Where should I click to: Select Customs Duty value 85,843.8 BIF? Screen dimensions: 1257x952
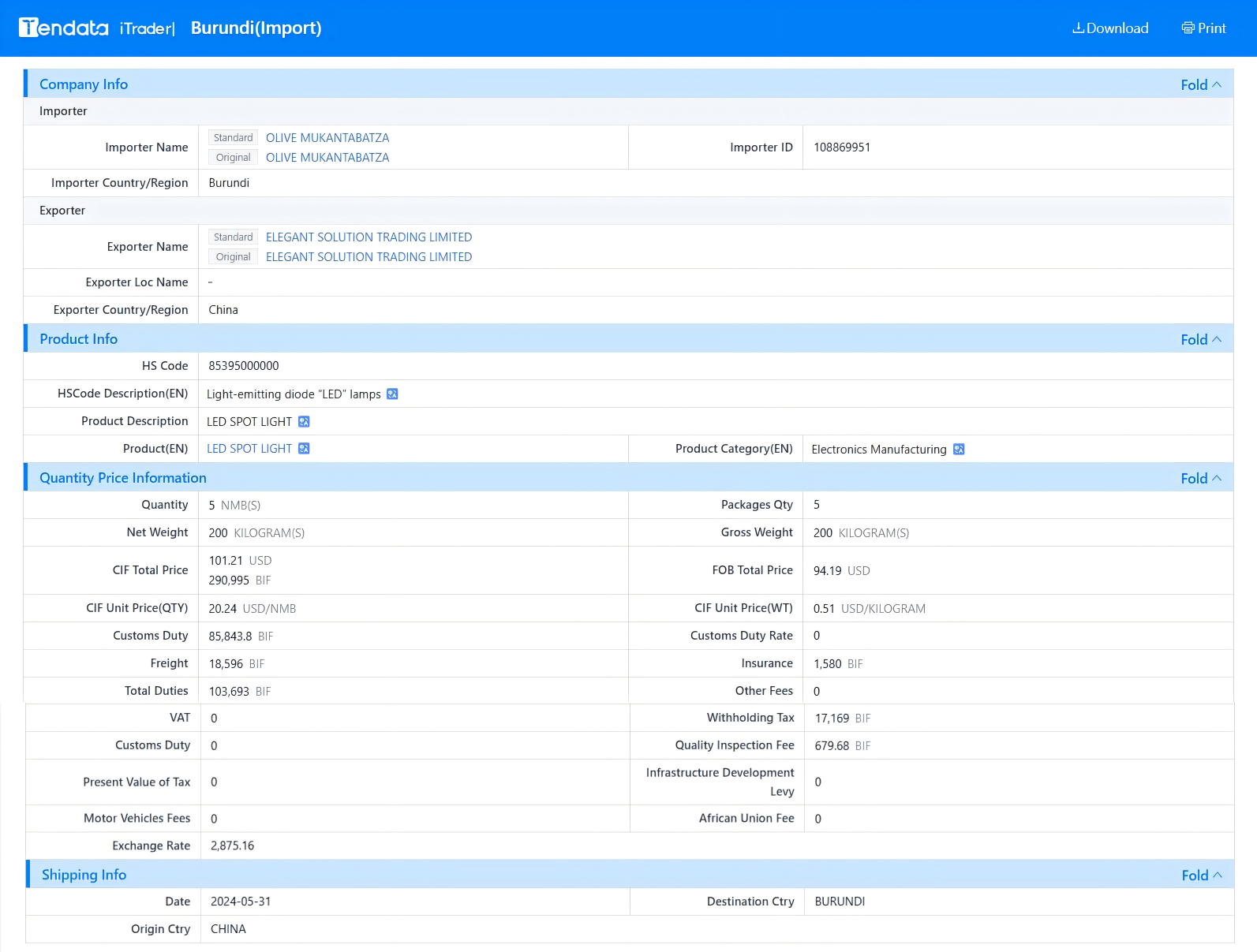[241, 636]
